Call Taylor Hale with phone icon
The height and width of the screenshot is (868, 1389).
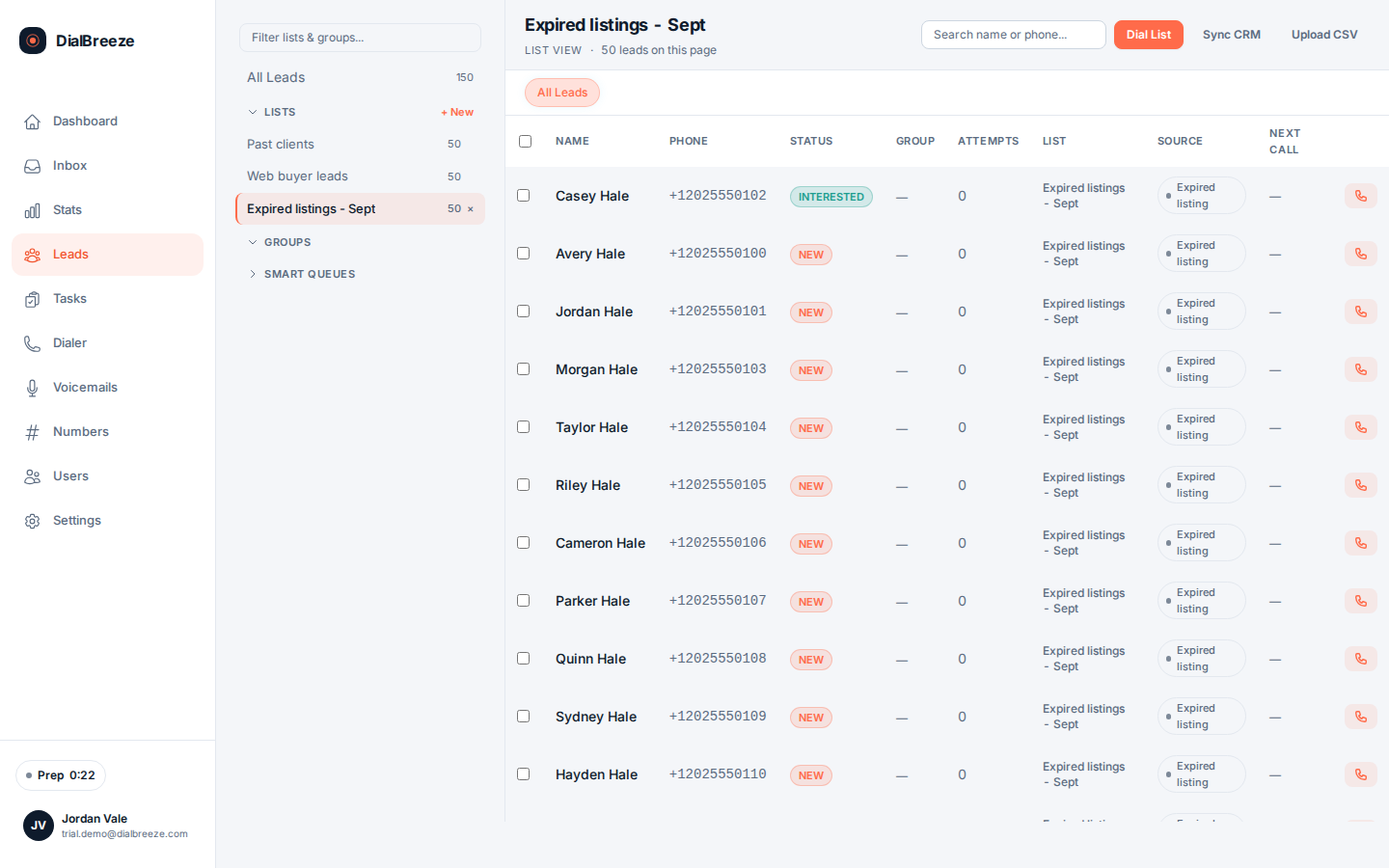point(1360,427)
